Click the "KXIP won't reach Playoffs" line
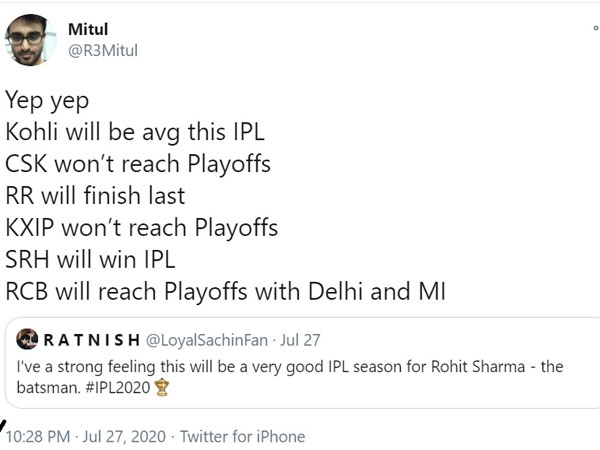Screen dimensions: 600x450 141,229
